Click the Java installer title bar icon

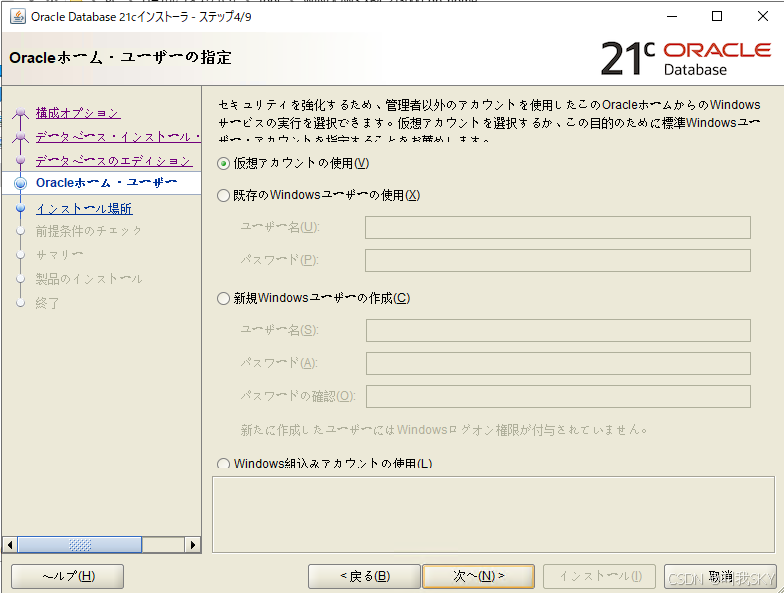[18, 16]
